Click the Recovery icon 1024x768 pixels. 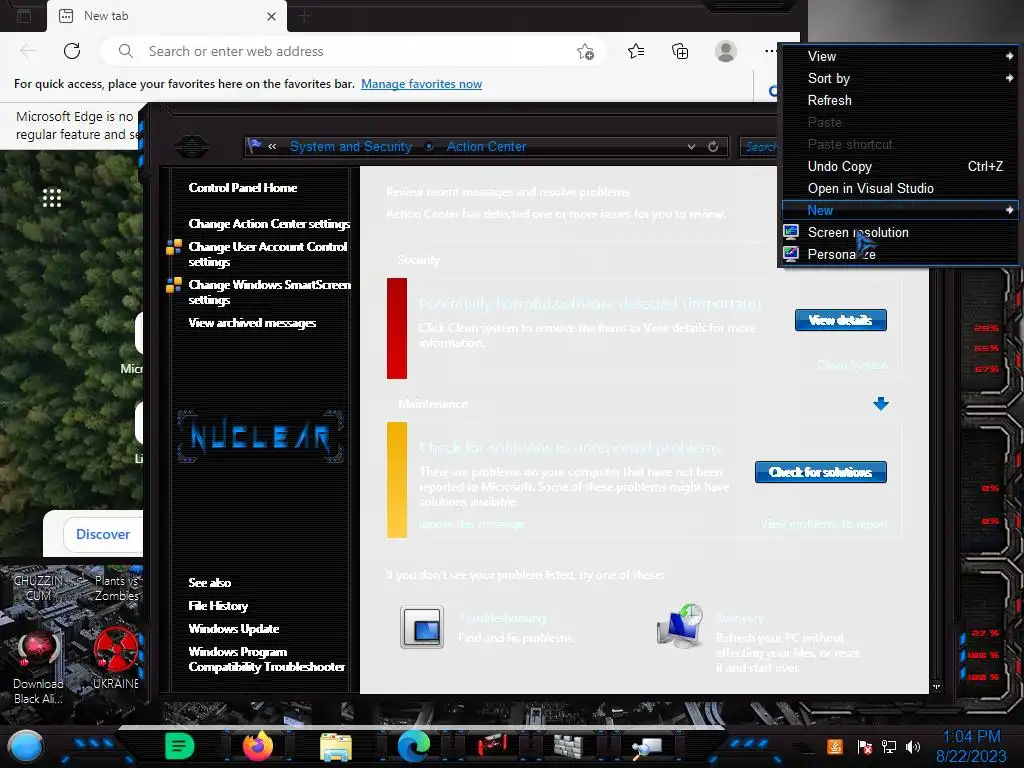pyautogui.click(x=680, y=626)
